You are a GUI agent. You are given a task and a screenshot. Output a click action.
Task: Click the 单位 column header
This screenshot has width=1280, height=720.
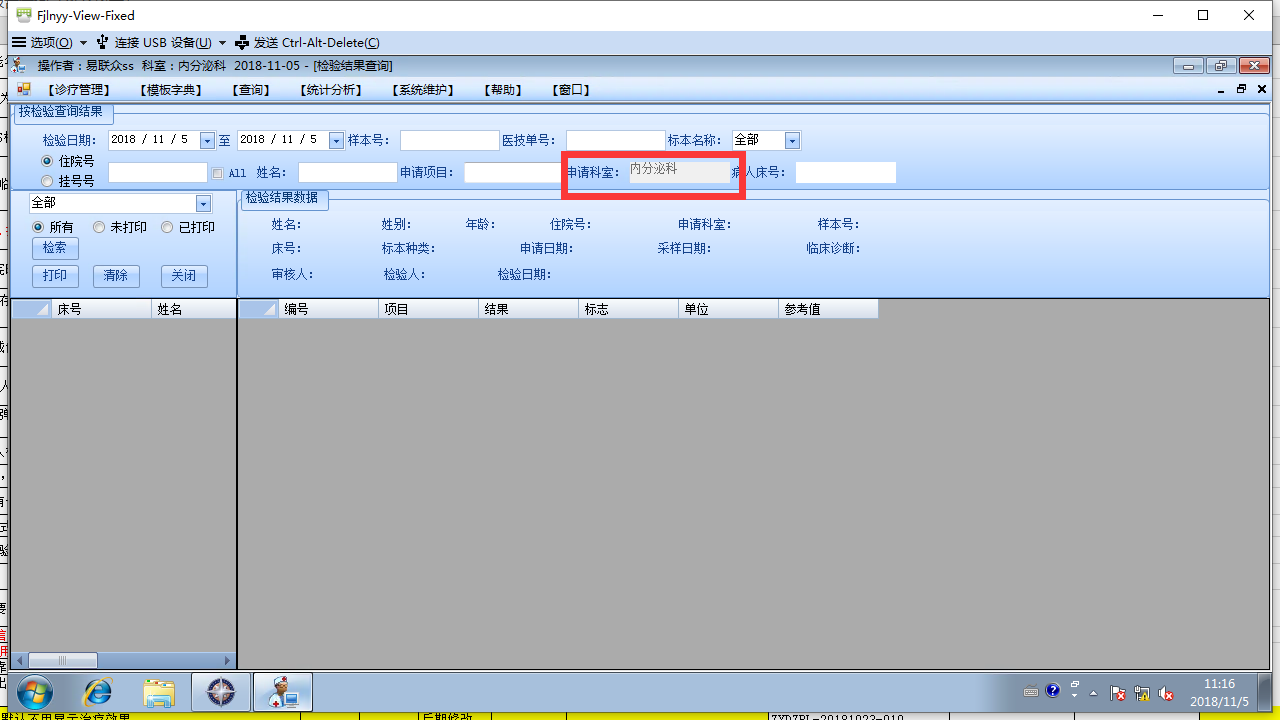(x=729, y=310)
